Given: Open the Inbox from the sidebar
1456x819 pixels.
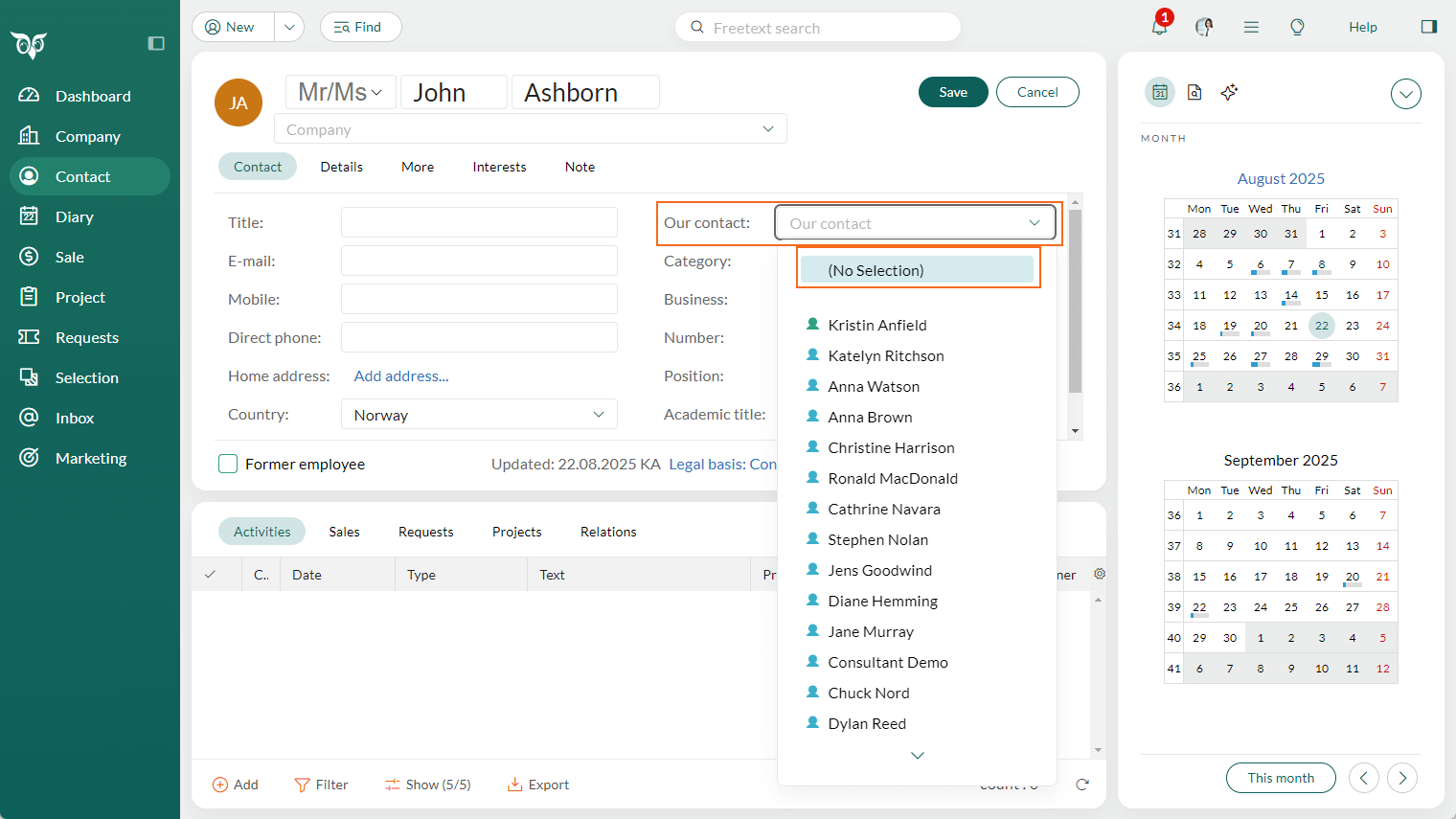Looking at the screenshot, I should [75, 418].
